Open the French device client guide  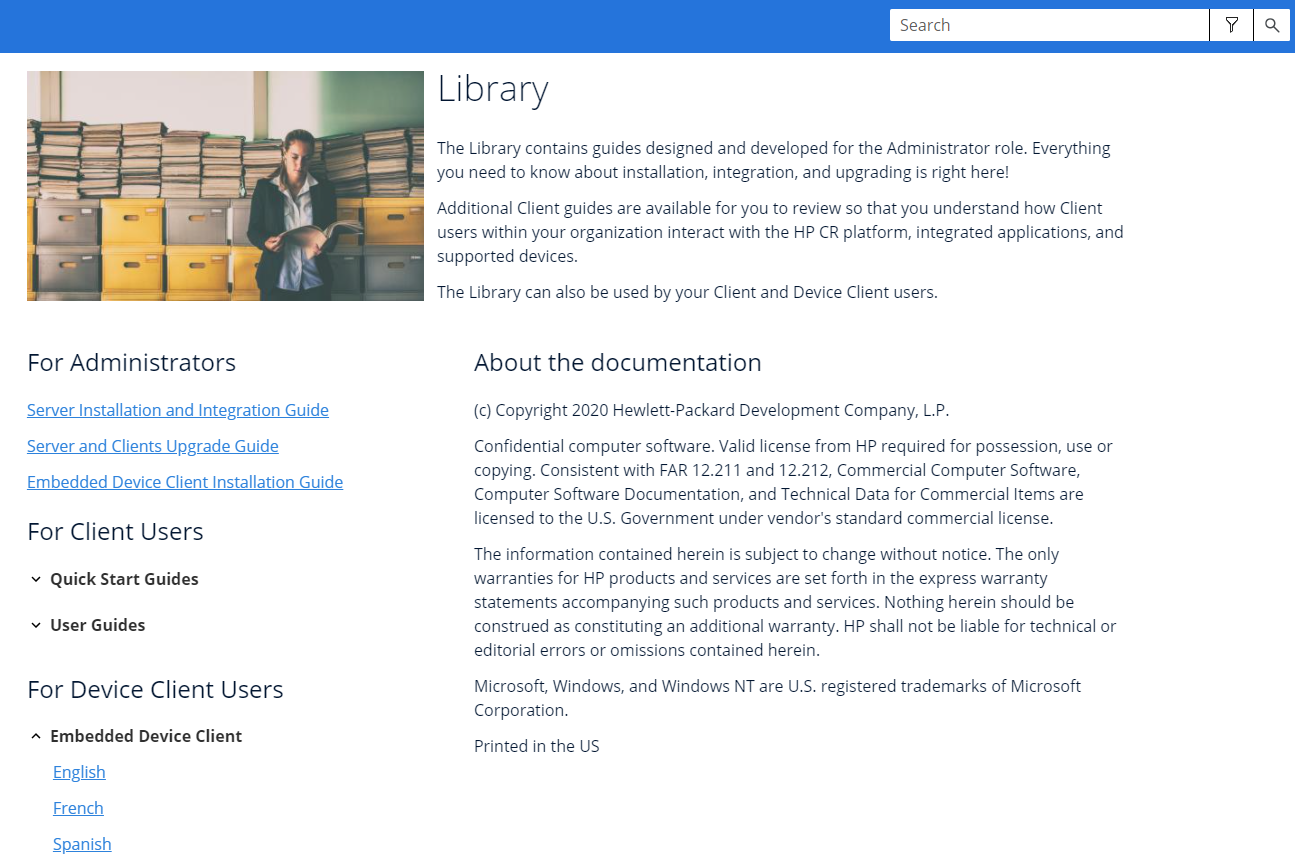point(78,808)
